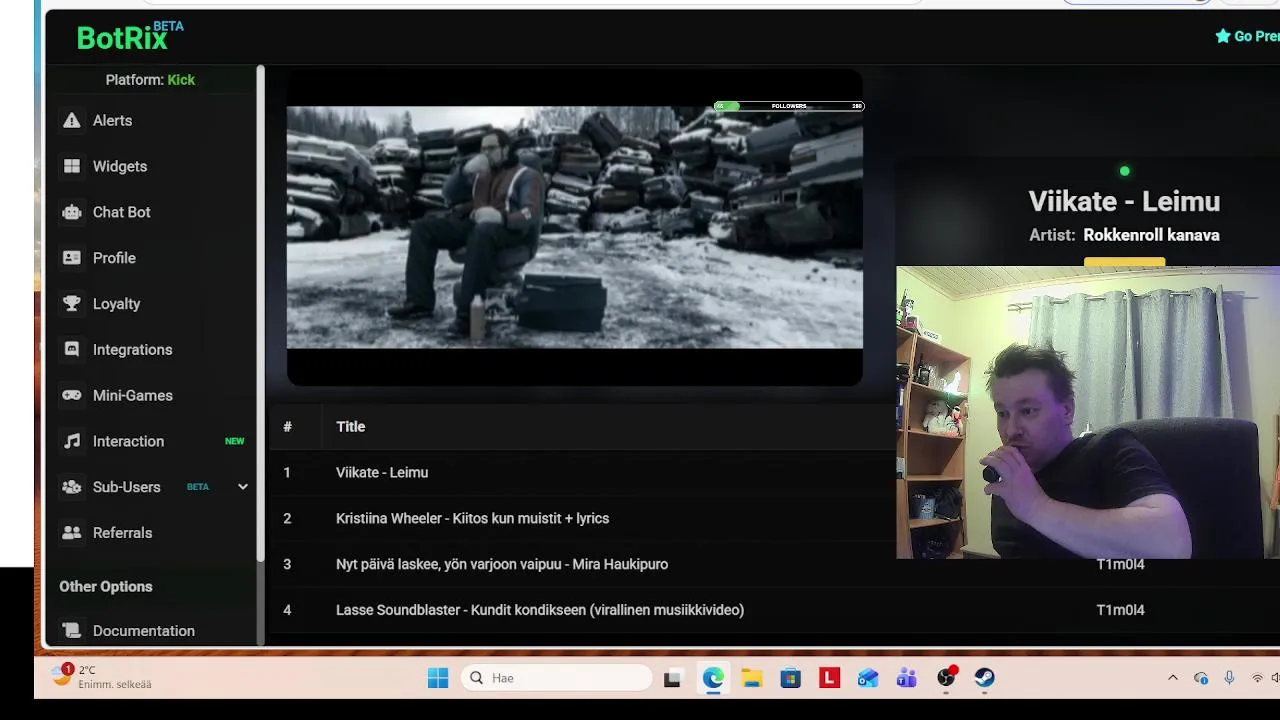The height and width of the screenshot is (720, 1280).
Task: Open File Explorer from the taskbar
Action: tap(752, 678)
